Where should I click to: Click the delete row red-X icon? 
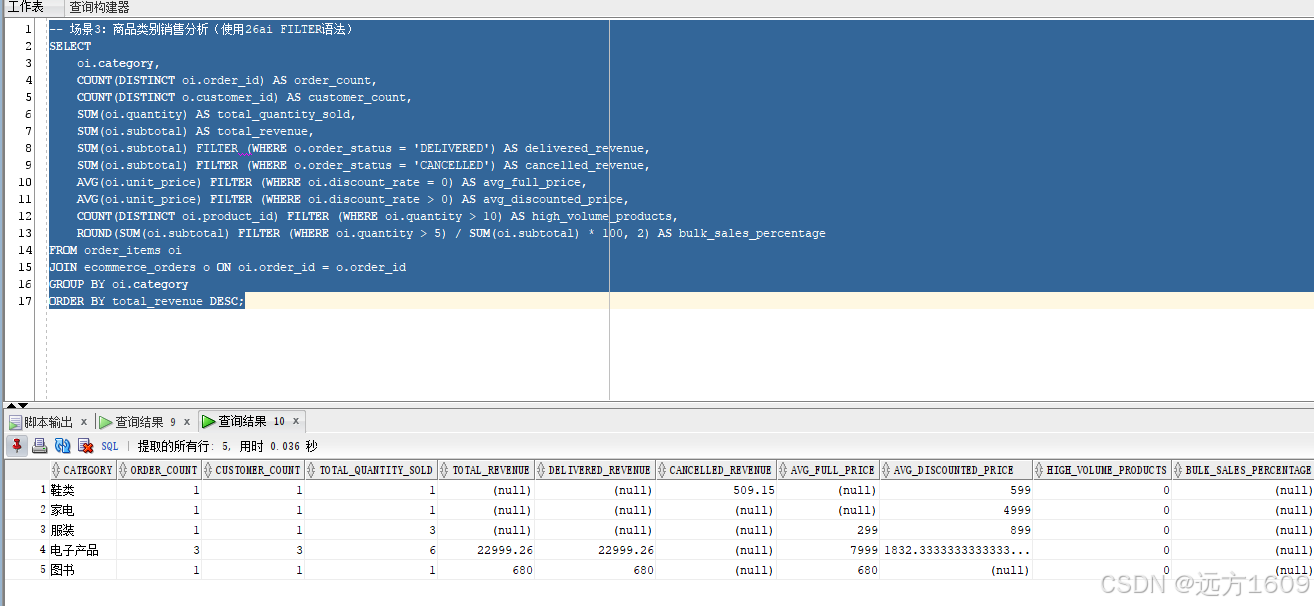(86, 446)
